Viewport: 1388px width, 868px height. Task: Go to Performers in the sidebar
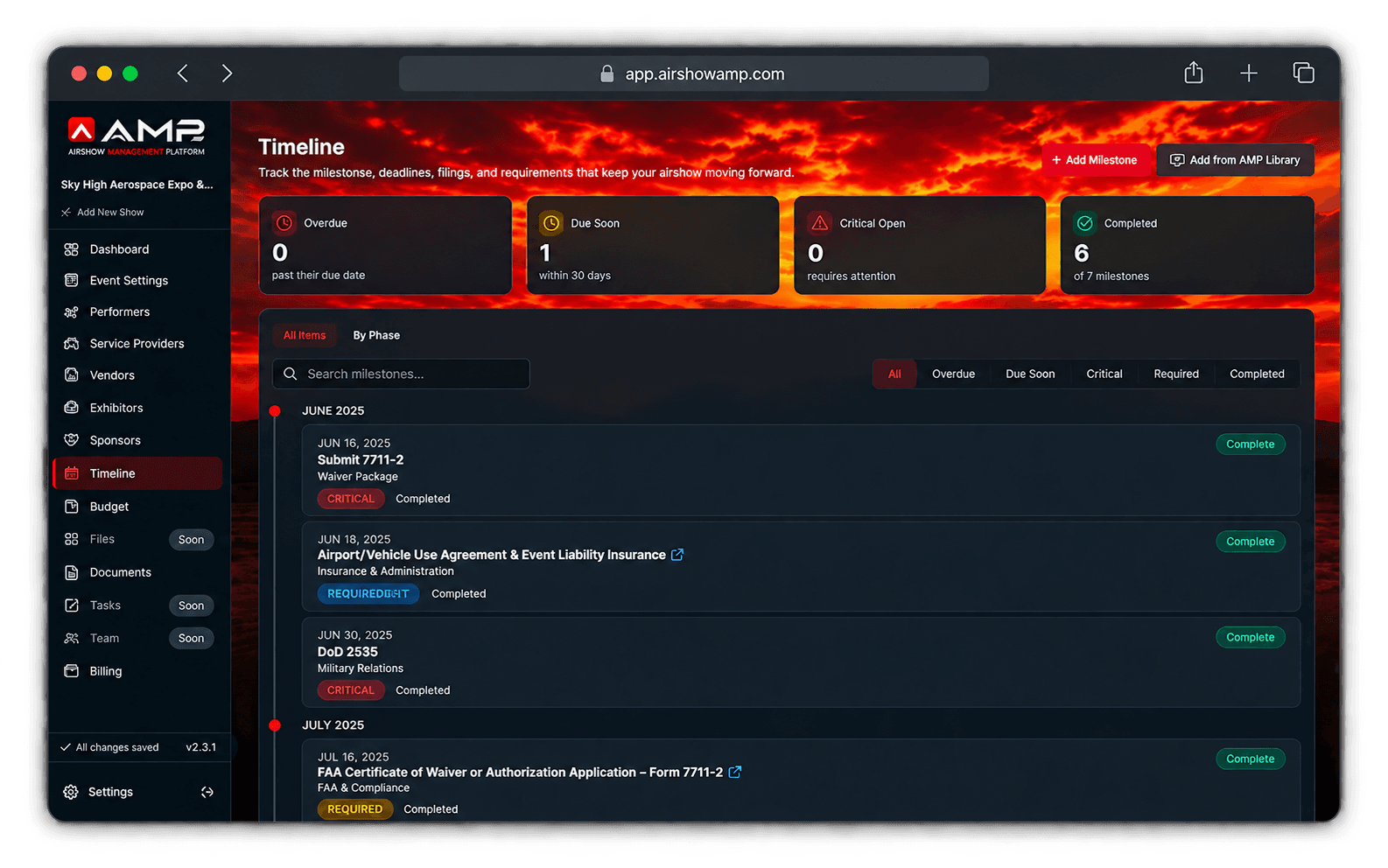[119, 311]
